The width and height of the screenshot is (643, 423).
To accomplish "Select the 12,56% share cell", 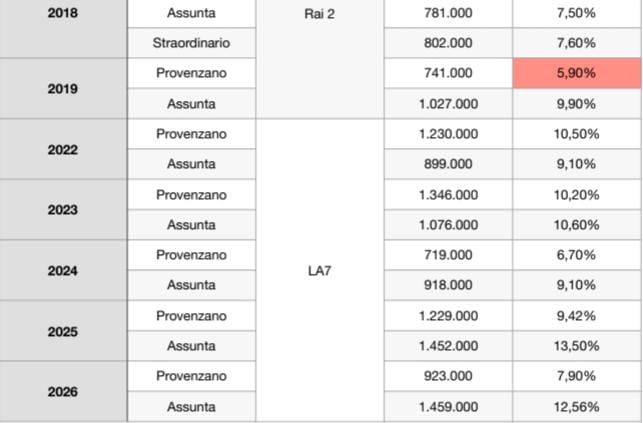I will (x=577, y=407).
